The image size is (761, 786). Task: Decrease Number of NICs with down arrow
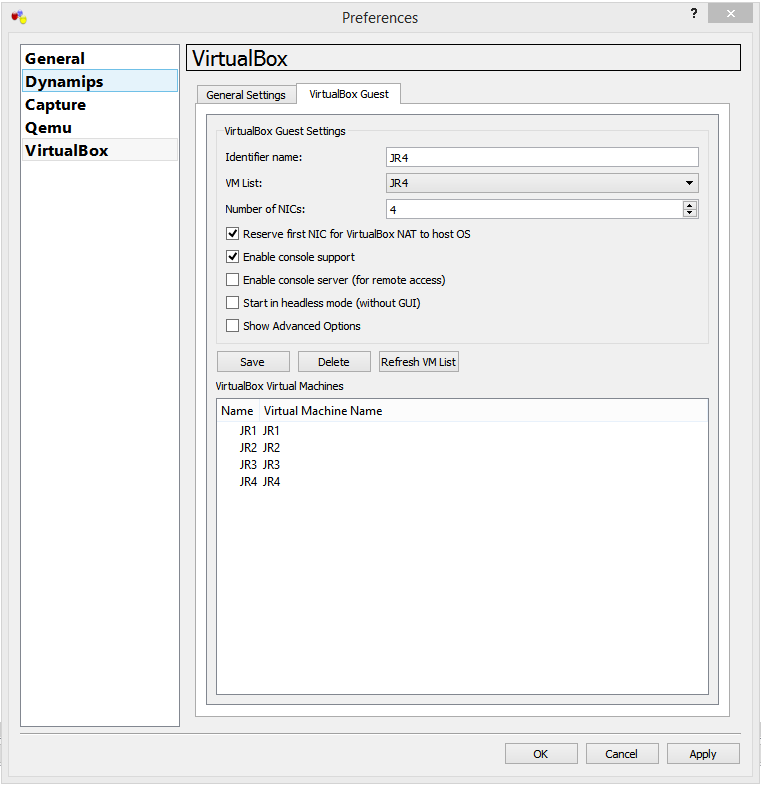[x=690, y=213]
